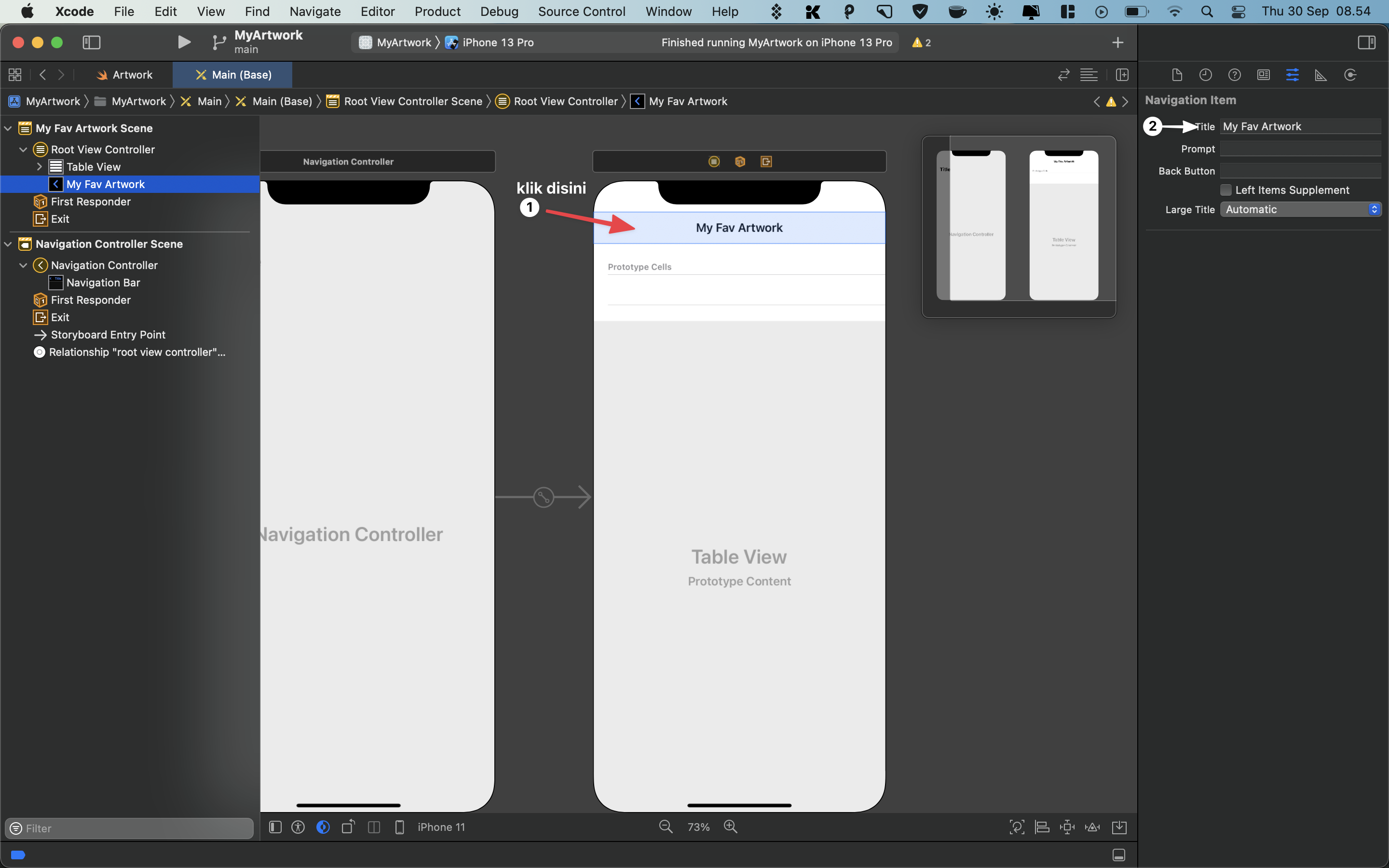Open the Product menu
Viewport: 1389px width, 868px height.
(x=437, y=12)
